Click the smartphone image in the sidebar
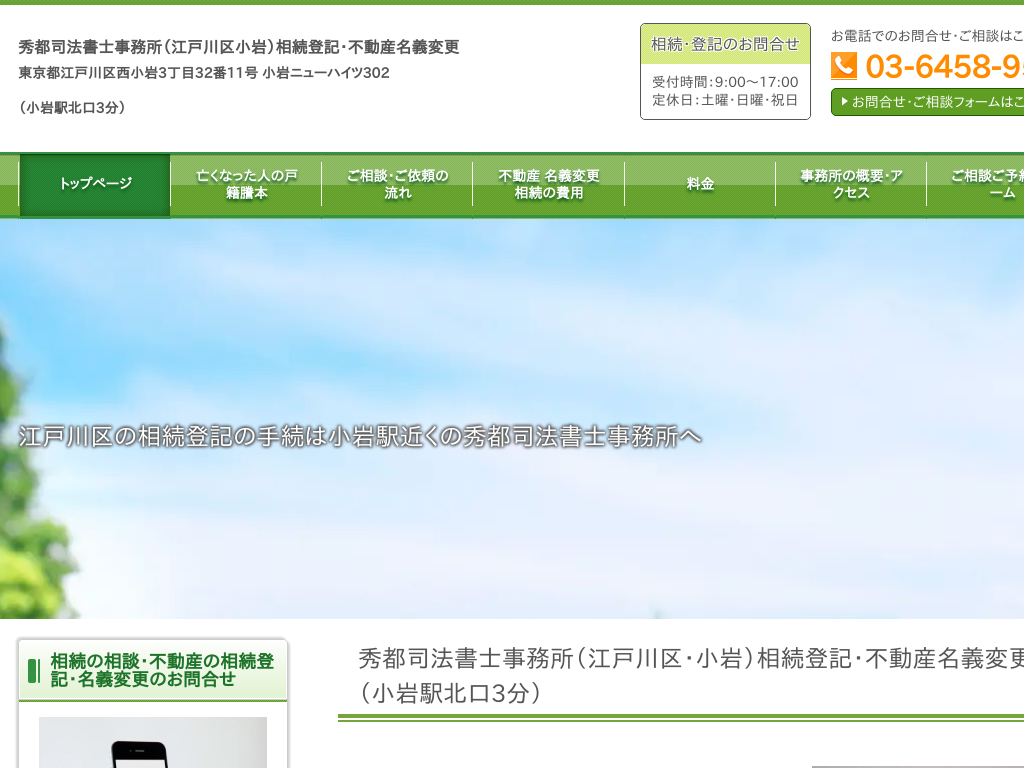This screenshot has width=1024, height=768. (x=152, y=742)
